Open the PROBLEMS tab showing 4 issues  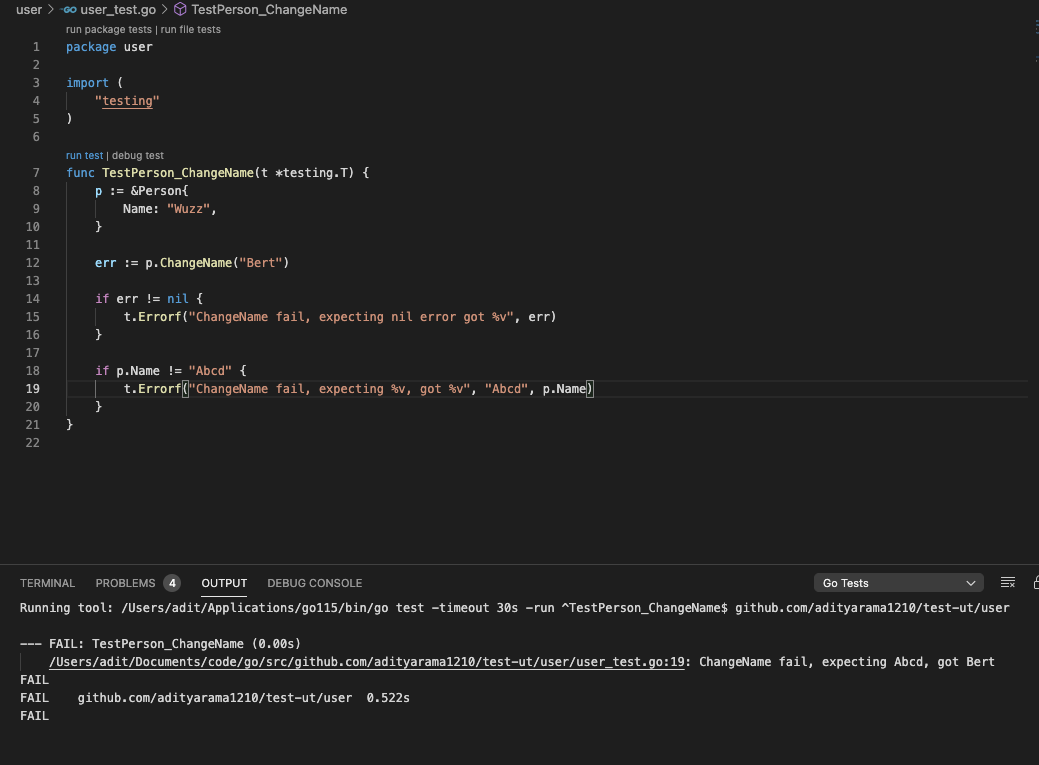[x=125, y=583]
